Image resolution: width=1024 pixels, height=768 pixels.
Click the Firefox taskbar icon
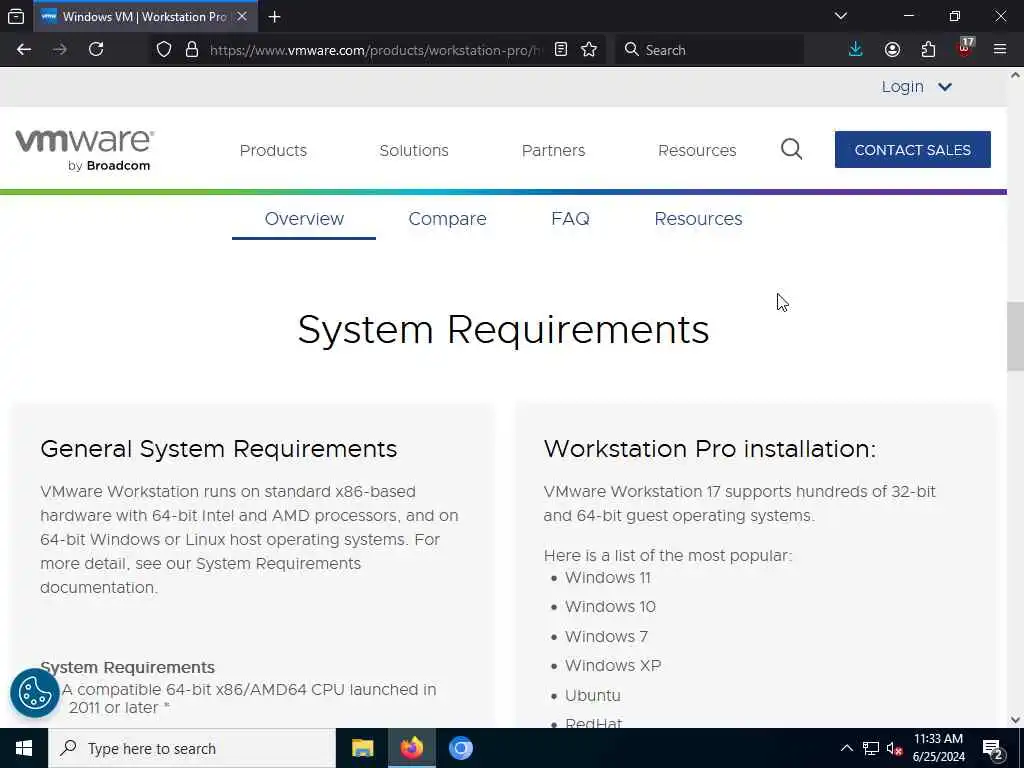[x=411, y=748]
